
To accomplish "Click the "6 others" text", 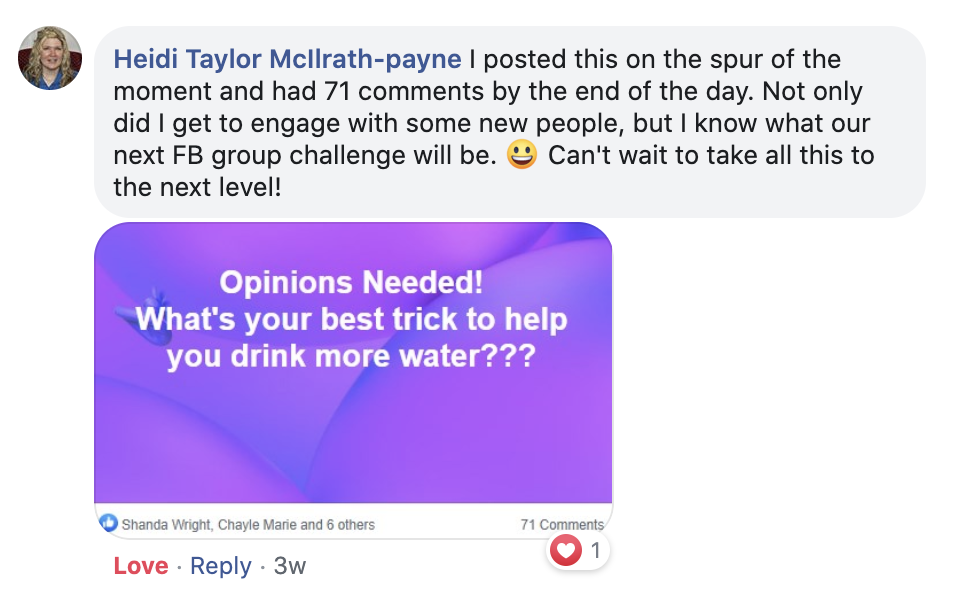I will pos(350,525).
